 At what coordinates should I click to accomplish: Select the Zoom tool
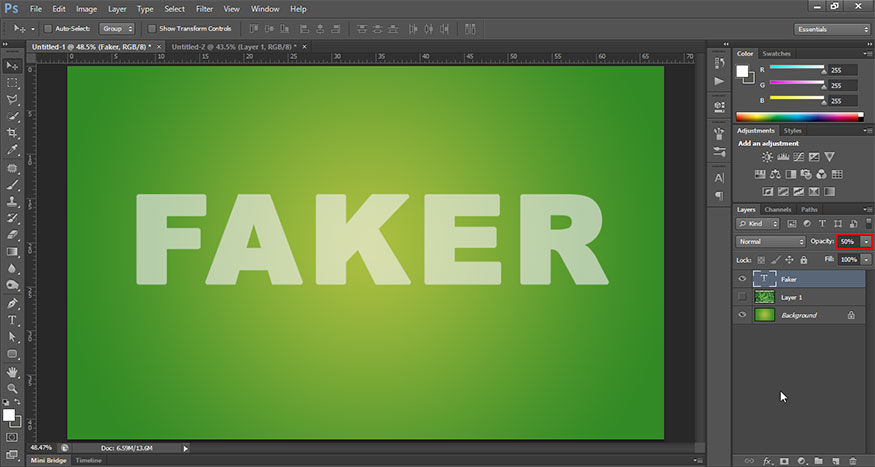tap(12, 388)
